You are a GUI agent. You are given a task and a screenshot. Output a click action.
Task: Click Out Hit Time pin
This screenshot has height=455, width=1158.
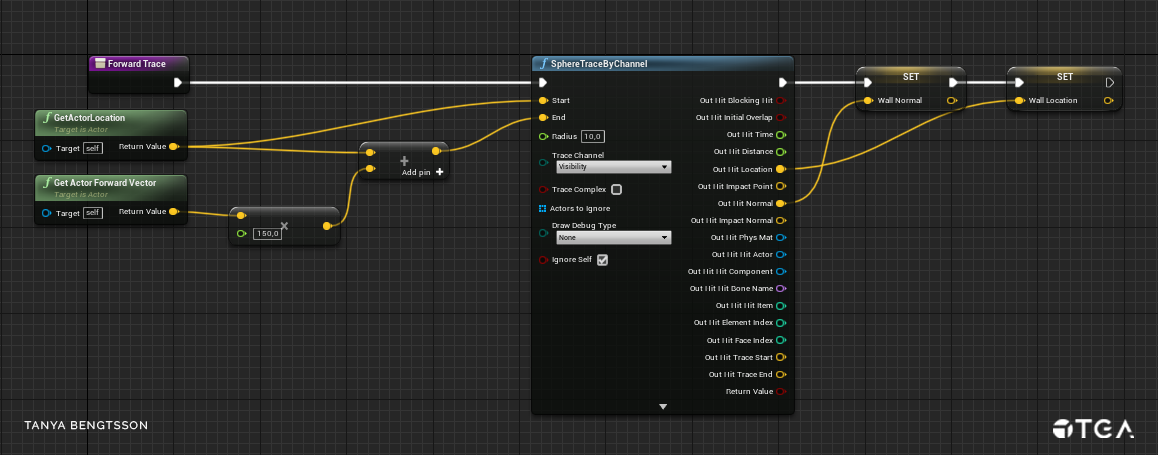pyautogui.click(x=781, y=134)
